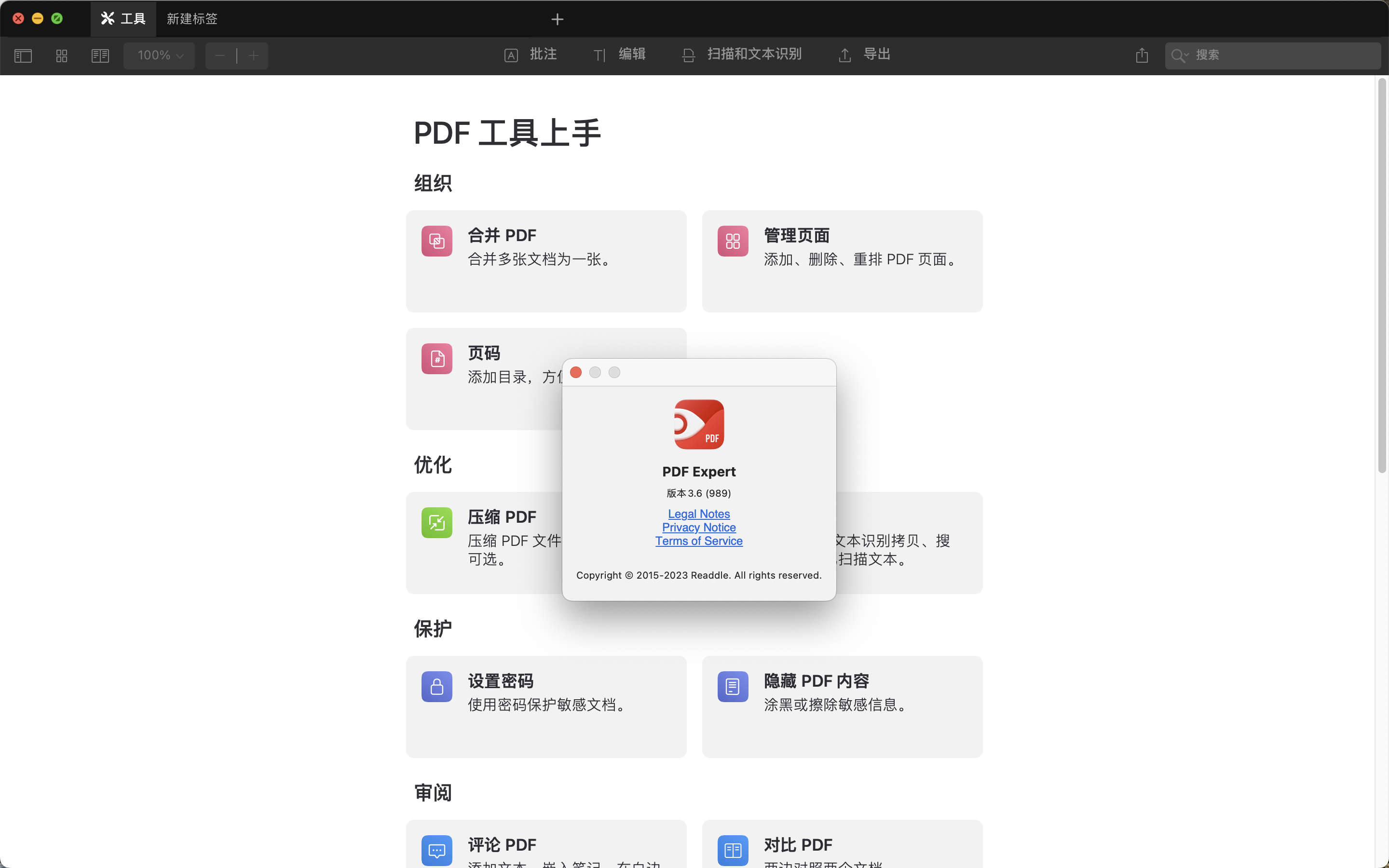Open the Terms of Service link
The height and width of the screenshot is (868, 1389).
698,541
